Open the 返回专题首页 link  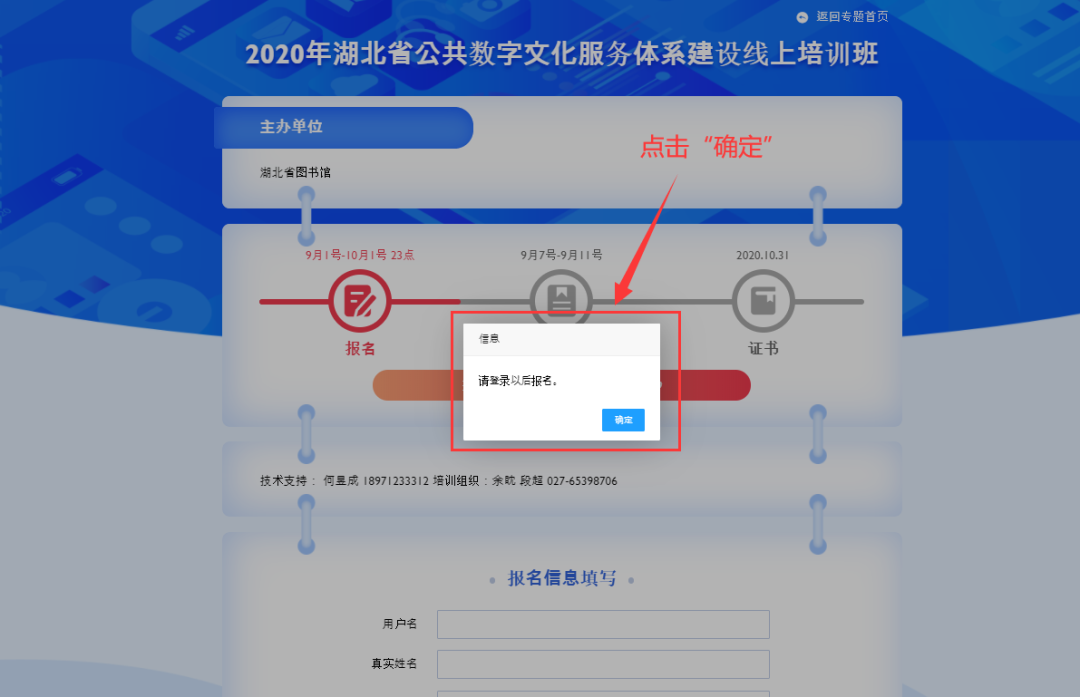click(x=852, y=17)
